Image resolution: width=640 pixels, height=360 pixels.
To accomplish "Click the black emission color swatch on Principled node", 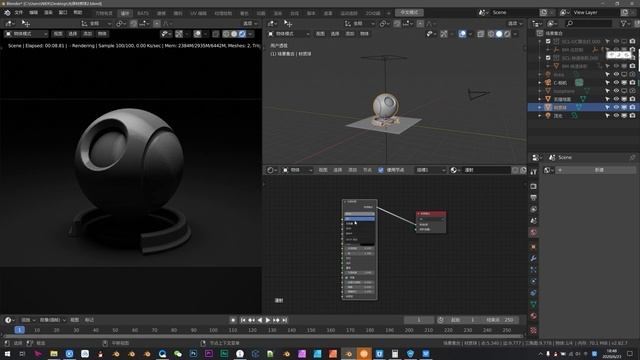I will (x=367, y=243).
